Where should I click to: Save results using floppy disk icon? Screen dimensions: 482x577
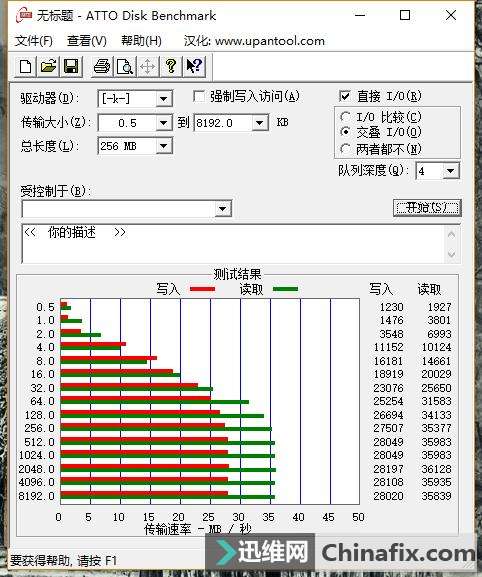click(71, 67)
